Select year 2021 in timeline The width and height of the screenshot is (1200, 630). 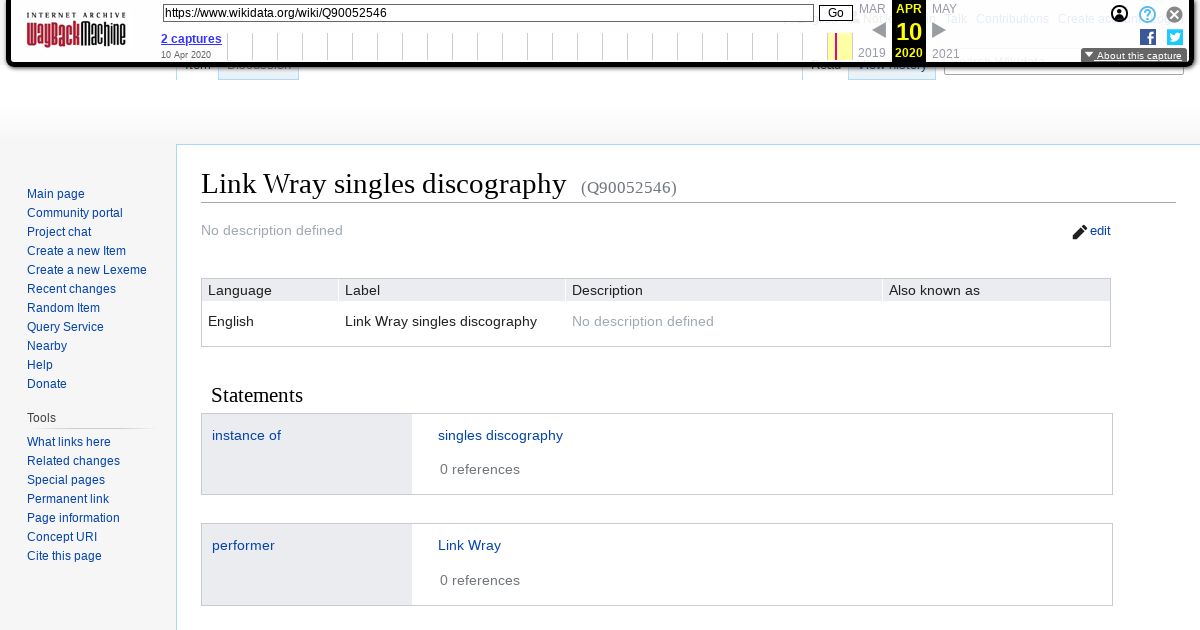tap(945, 54)
